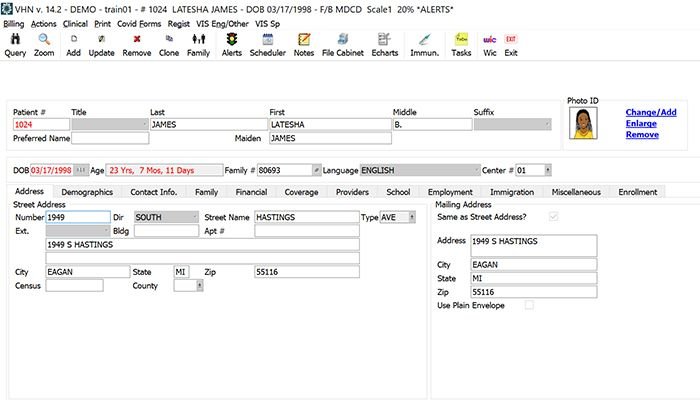
Task: Switch to the Demographics tab
Action: (x=87, y=191)
